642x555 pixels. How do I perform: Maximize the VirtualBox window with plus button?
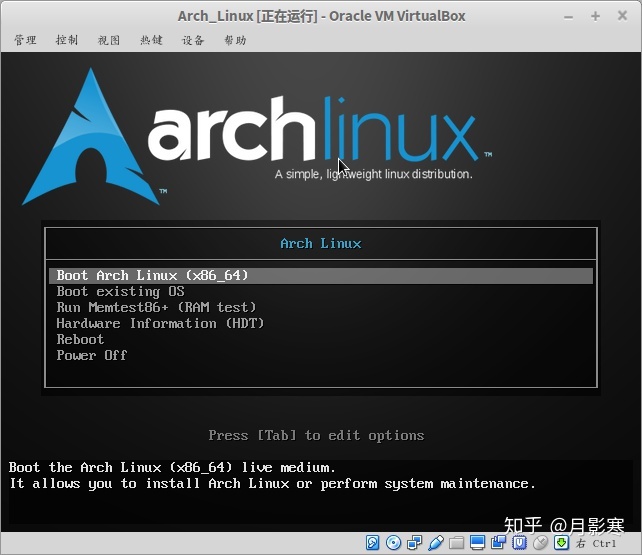pyautogui.click(x=595, y=16)
